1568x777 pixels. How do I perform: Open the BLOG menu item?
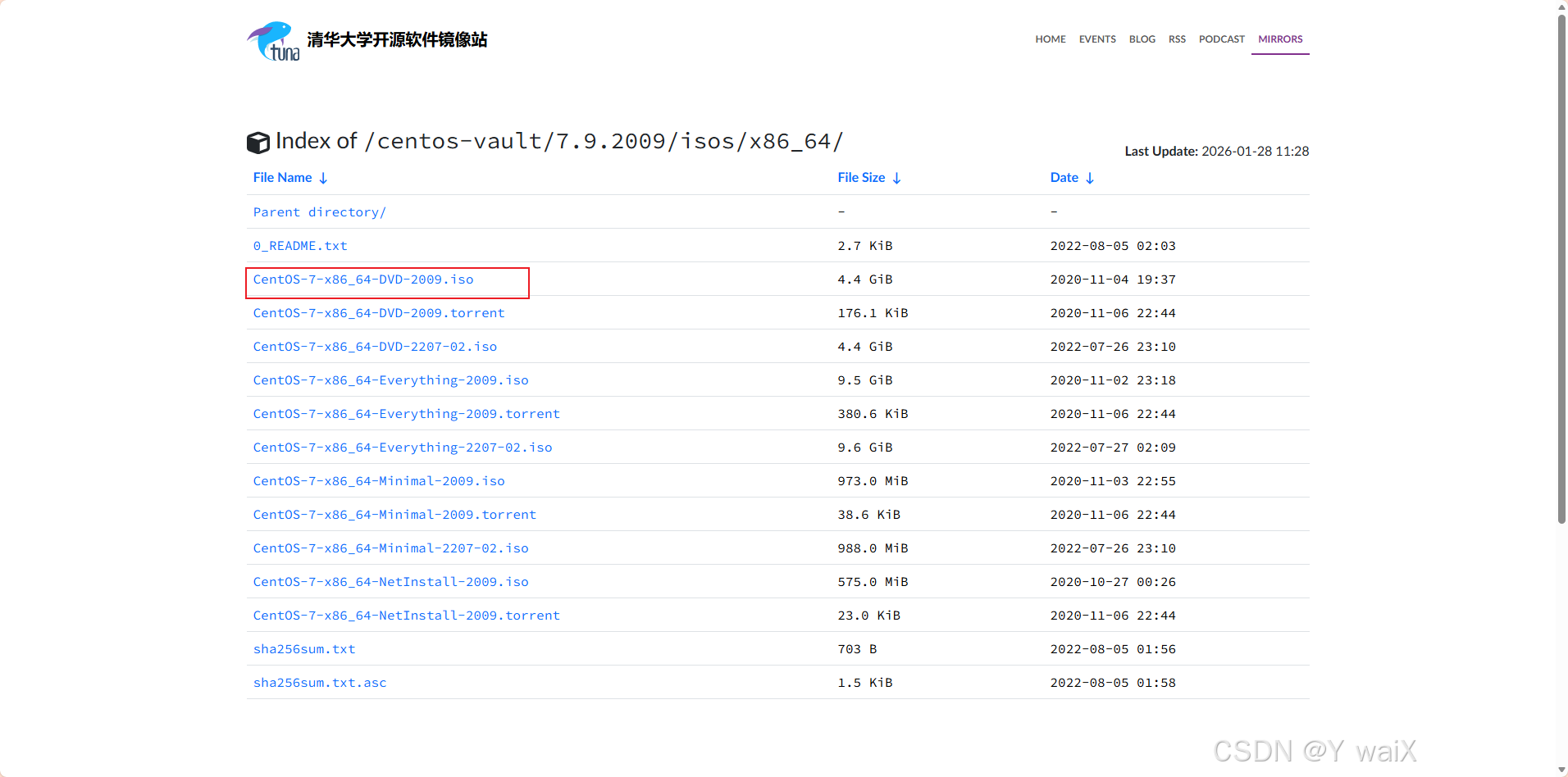click(x=1142, y=39)
